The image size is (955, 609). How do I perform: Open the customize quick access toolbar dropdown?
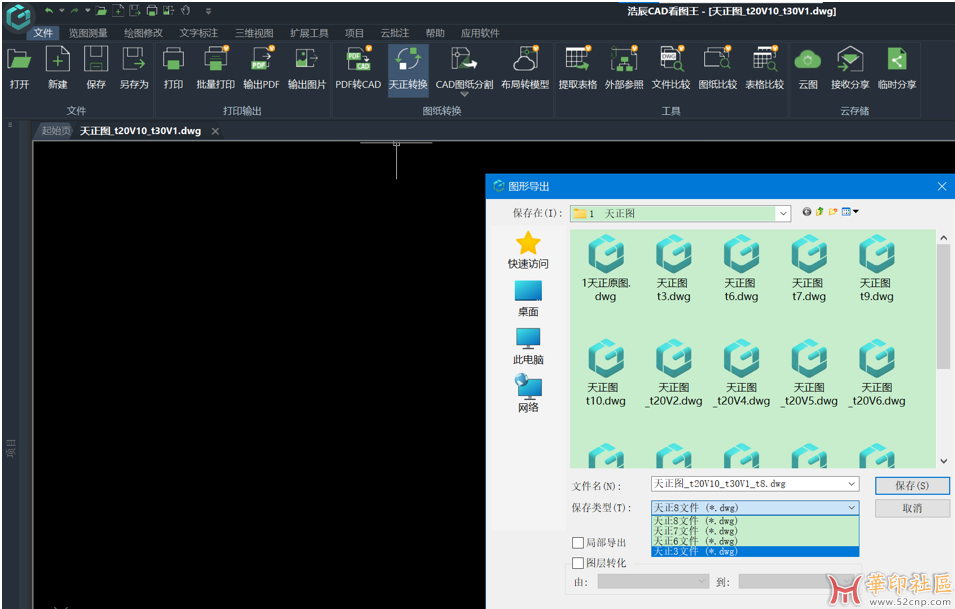tap(208, 10)
